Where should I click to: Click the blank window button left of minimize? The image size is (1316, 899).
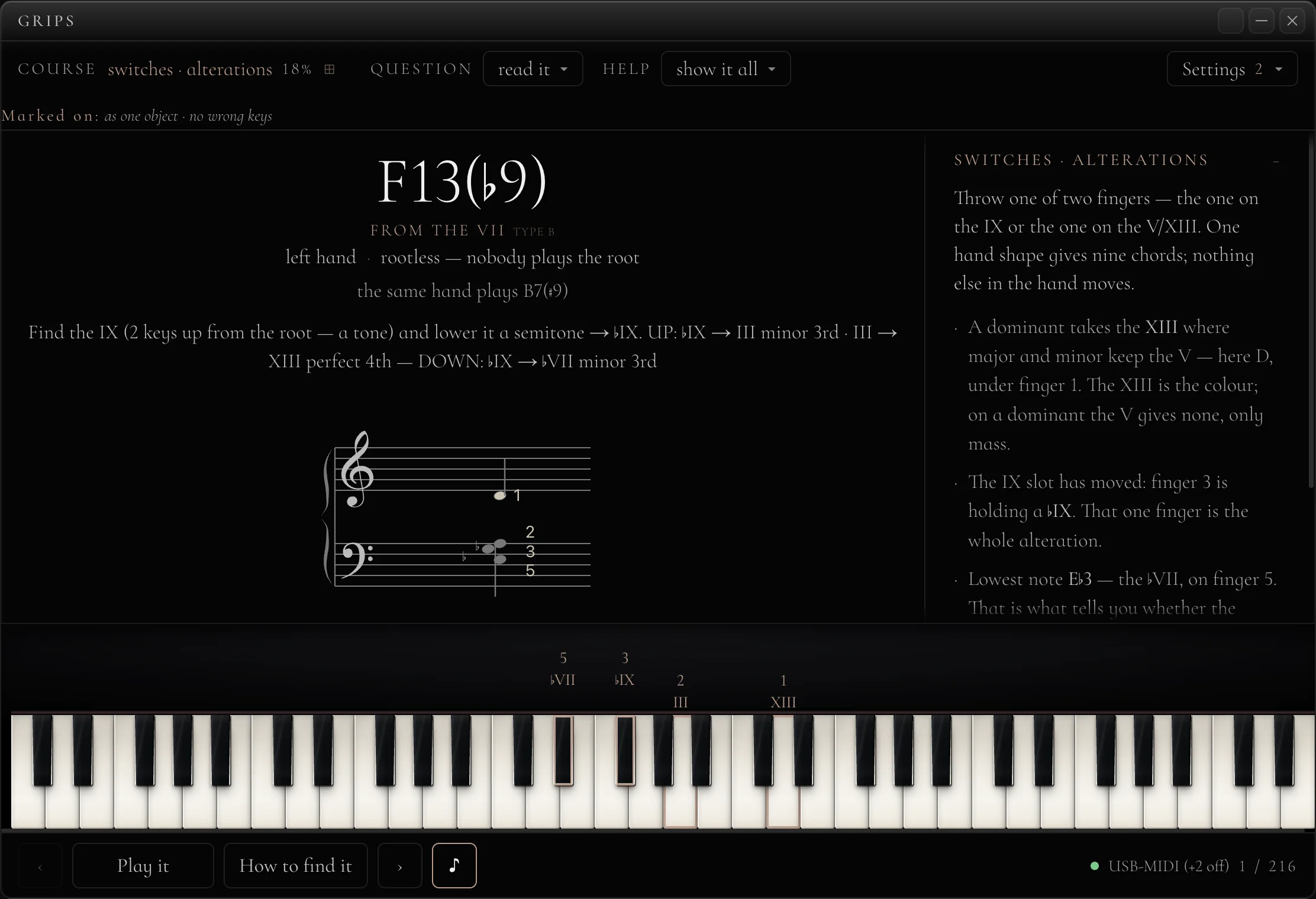point(1230,21)
